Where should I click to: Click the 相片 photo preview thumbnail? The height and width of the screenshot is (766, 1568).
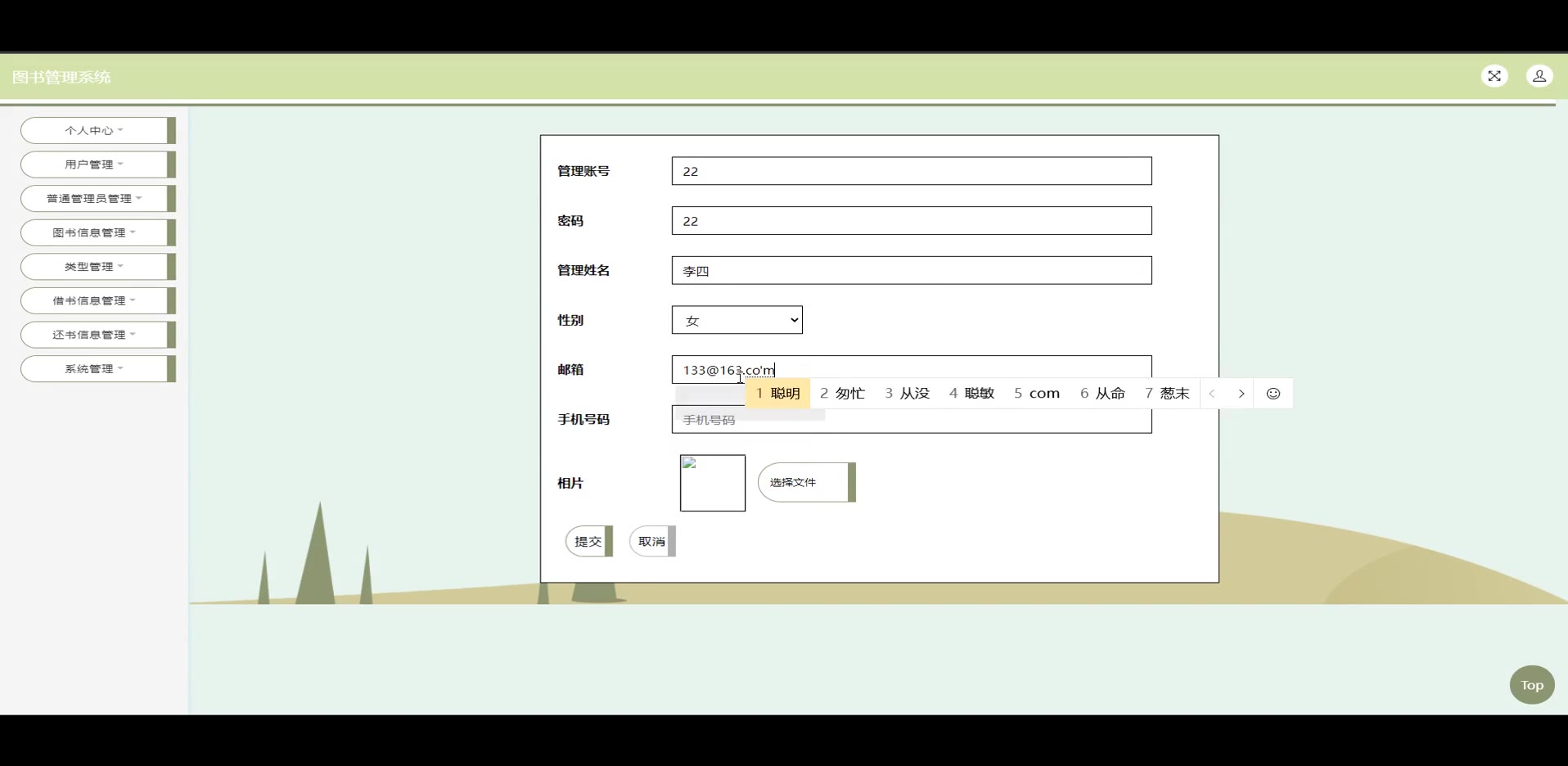click(713, 484)
